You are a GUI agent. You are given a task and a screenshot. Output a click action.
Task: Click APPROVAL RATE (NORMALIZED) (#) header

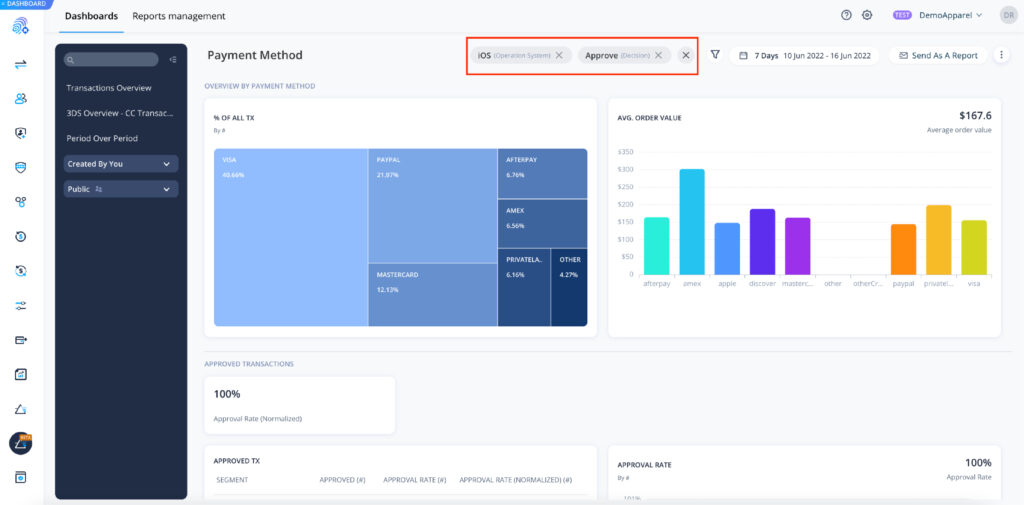coord(516,480)
